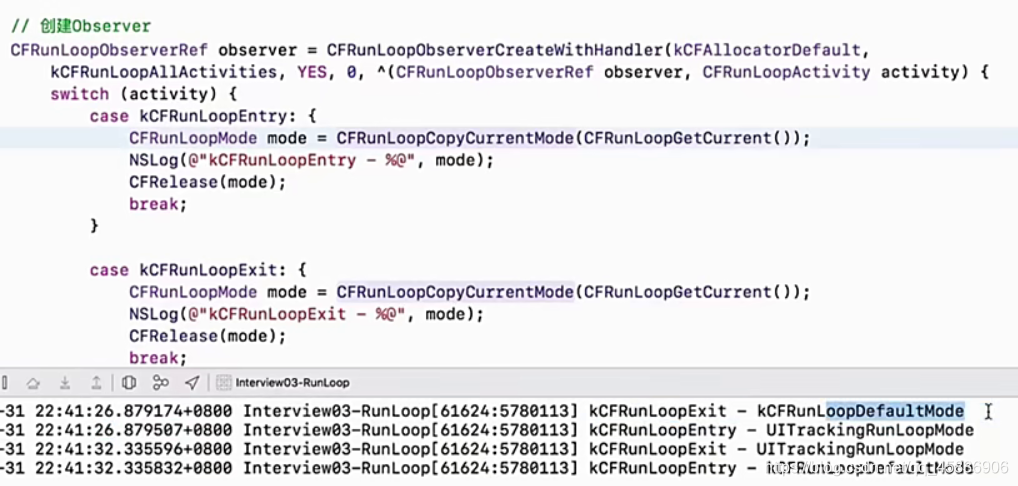Open the Interview03-RunLoop process selector
The height and width of the screenshot is (486, 1018).
(x=292, y=383)
